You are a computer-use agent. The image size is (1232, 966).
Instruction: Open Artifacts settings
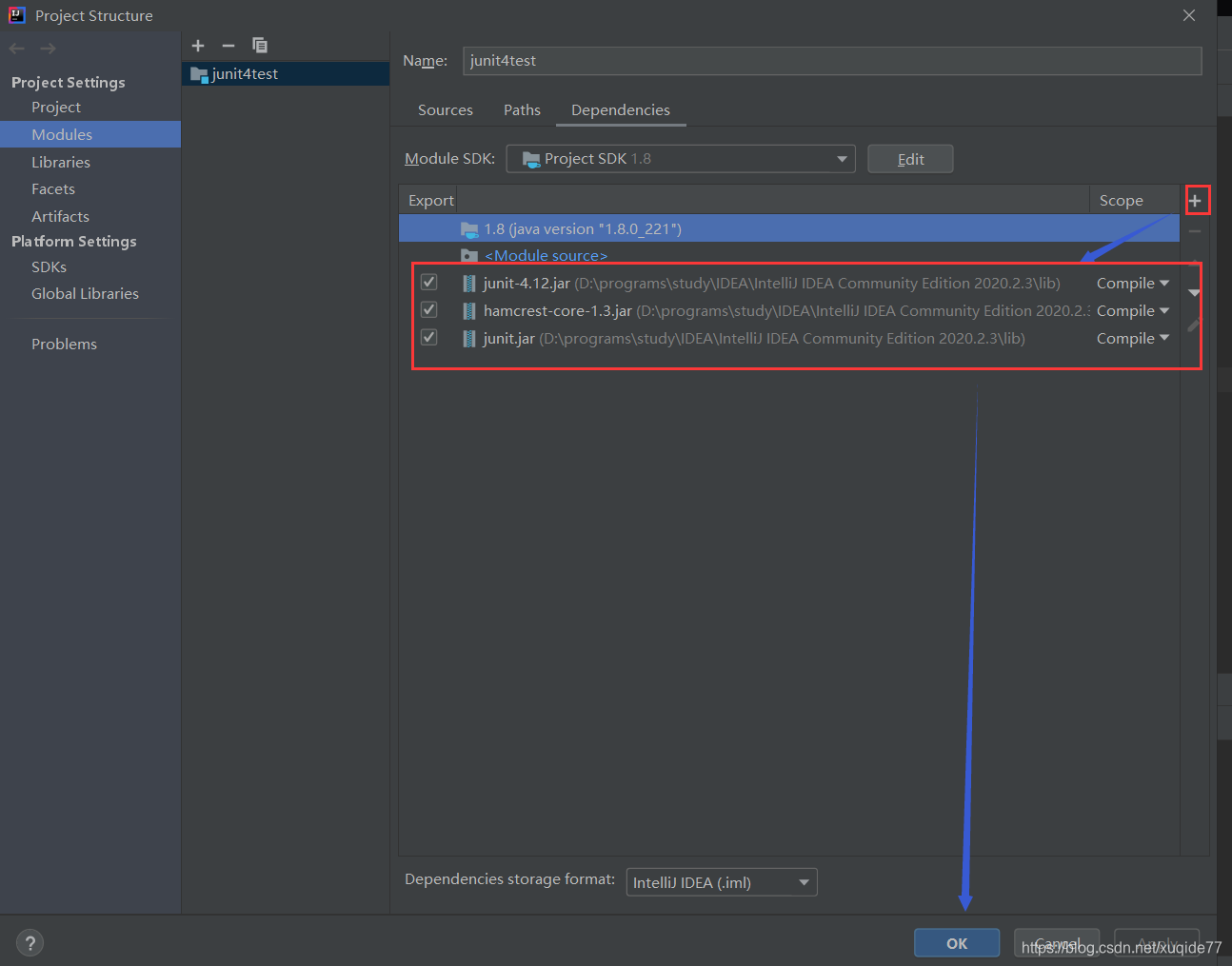point(60,217)
